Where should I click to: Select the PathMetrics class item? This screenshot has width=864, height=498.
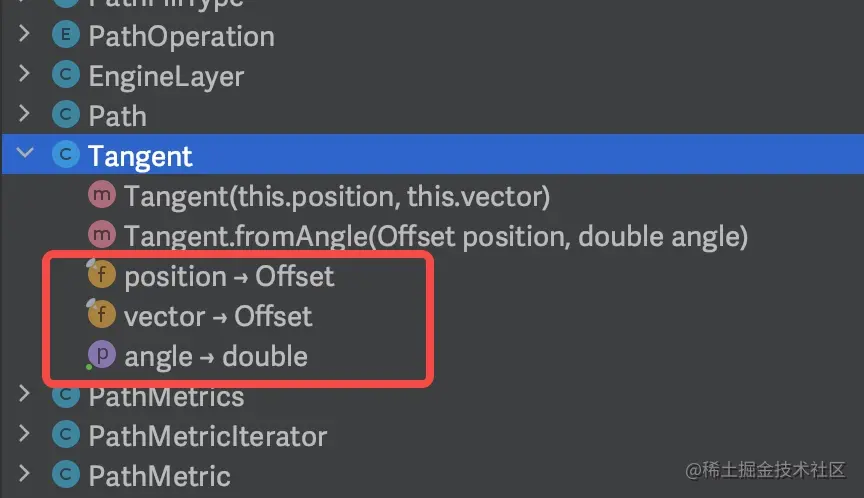[166, 397]
